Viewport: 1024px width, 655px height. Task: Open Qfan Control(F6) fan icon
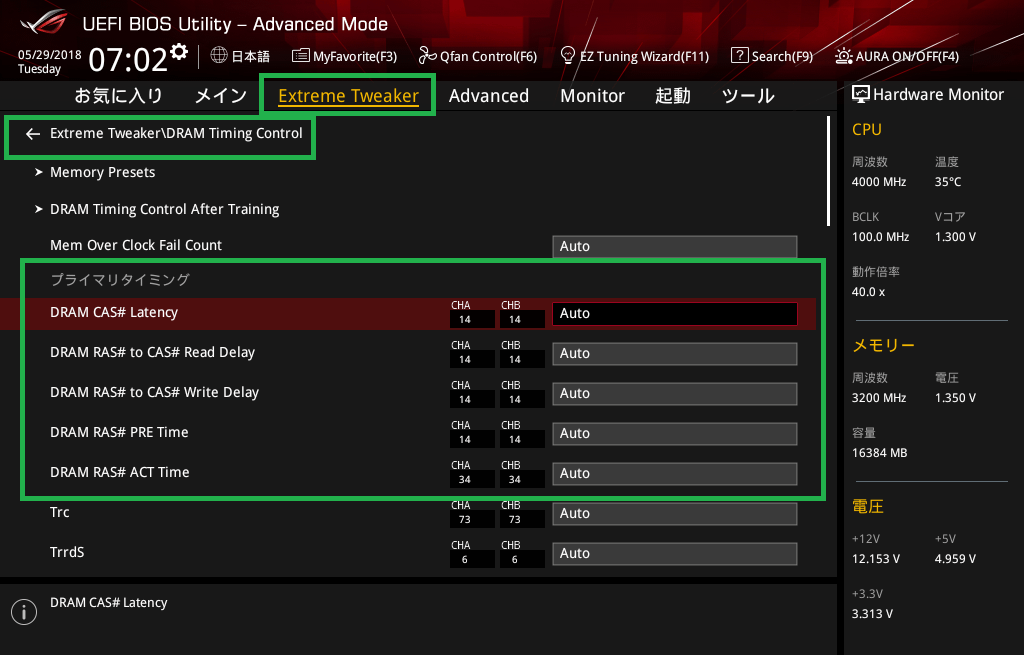tap(427, 56)
